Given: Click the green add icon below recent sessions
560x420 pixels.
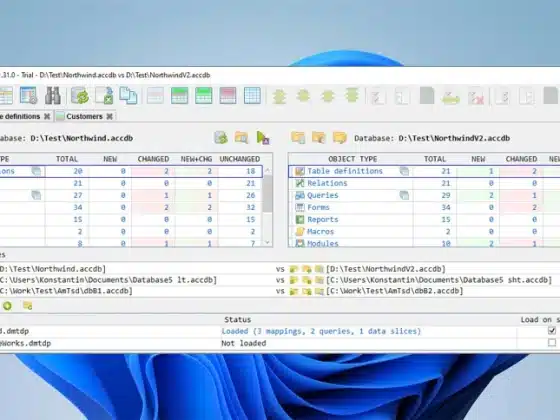Looking at the screenshot, I should [8, 306].
